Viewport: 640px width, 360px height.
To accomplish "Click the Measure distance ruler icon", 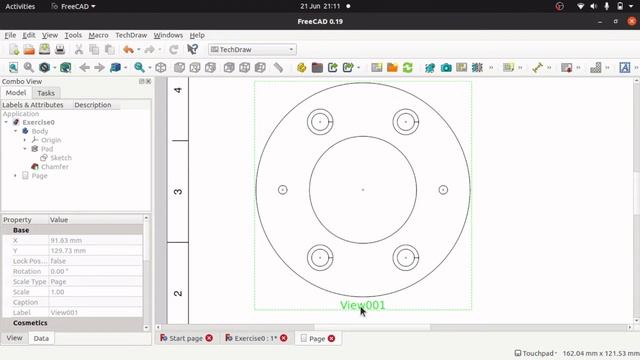I will point(278,67).
